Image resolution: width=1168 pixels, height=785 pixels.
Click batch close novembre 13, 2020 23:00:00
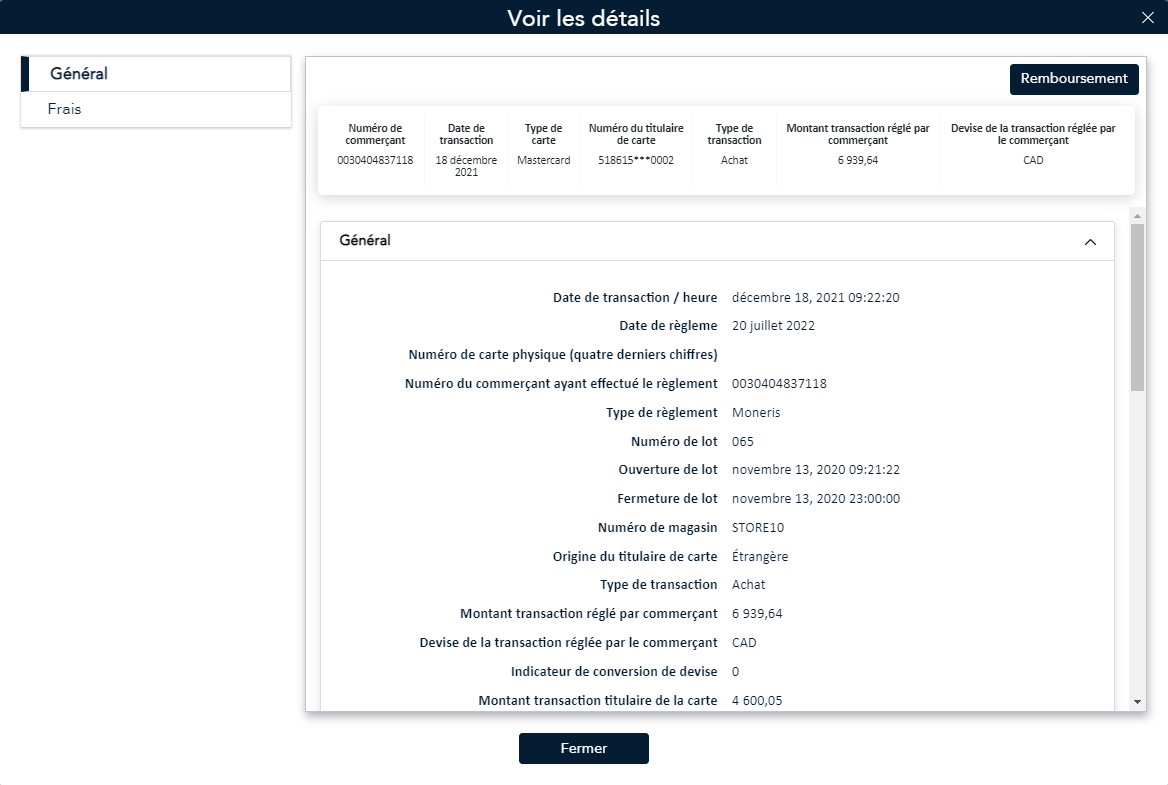point(816,499)
